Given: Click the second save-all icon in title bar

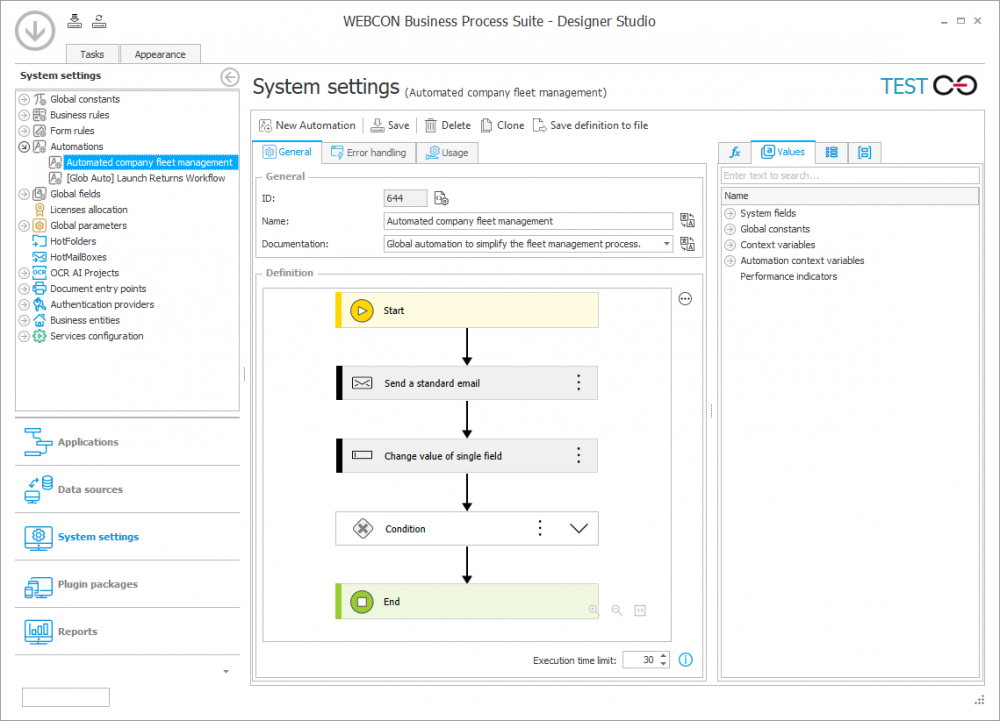Looking at the screenshot, I should (x=99, y=21).
